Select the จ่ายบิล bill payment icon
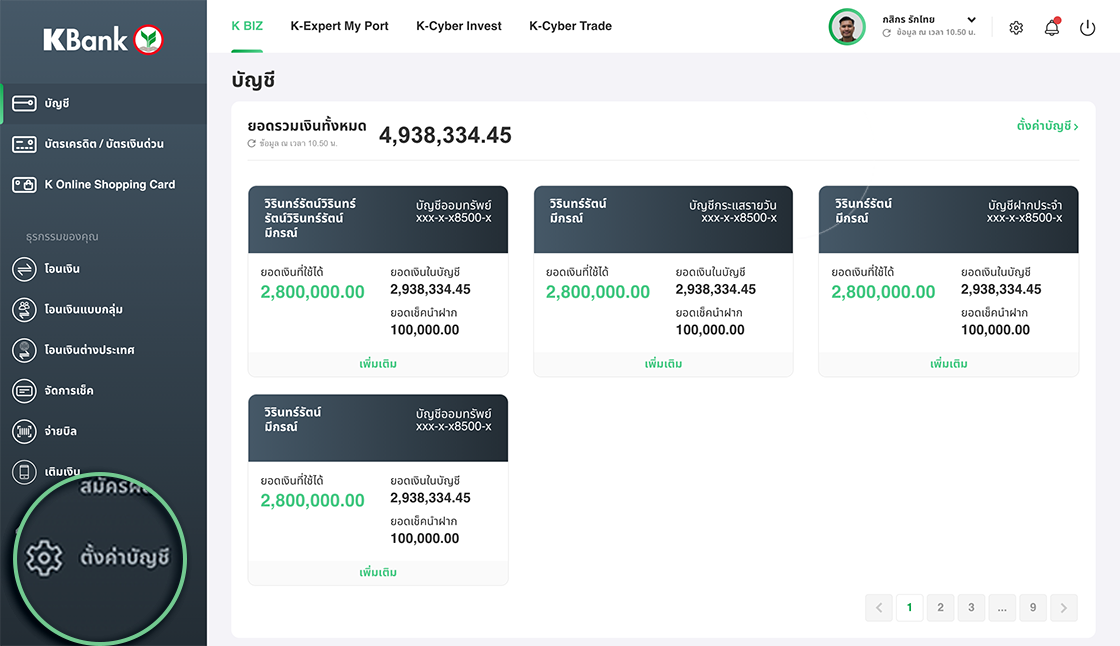 (x=25, y=431)
